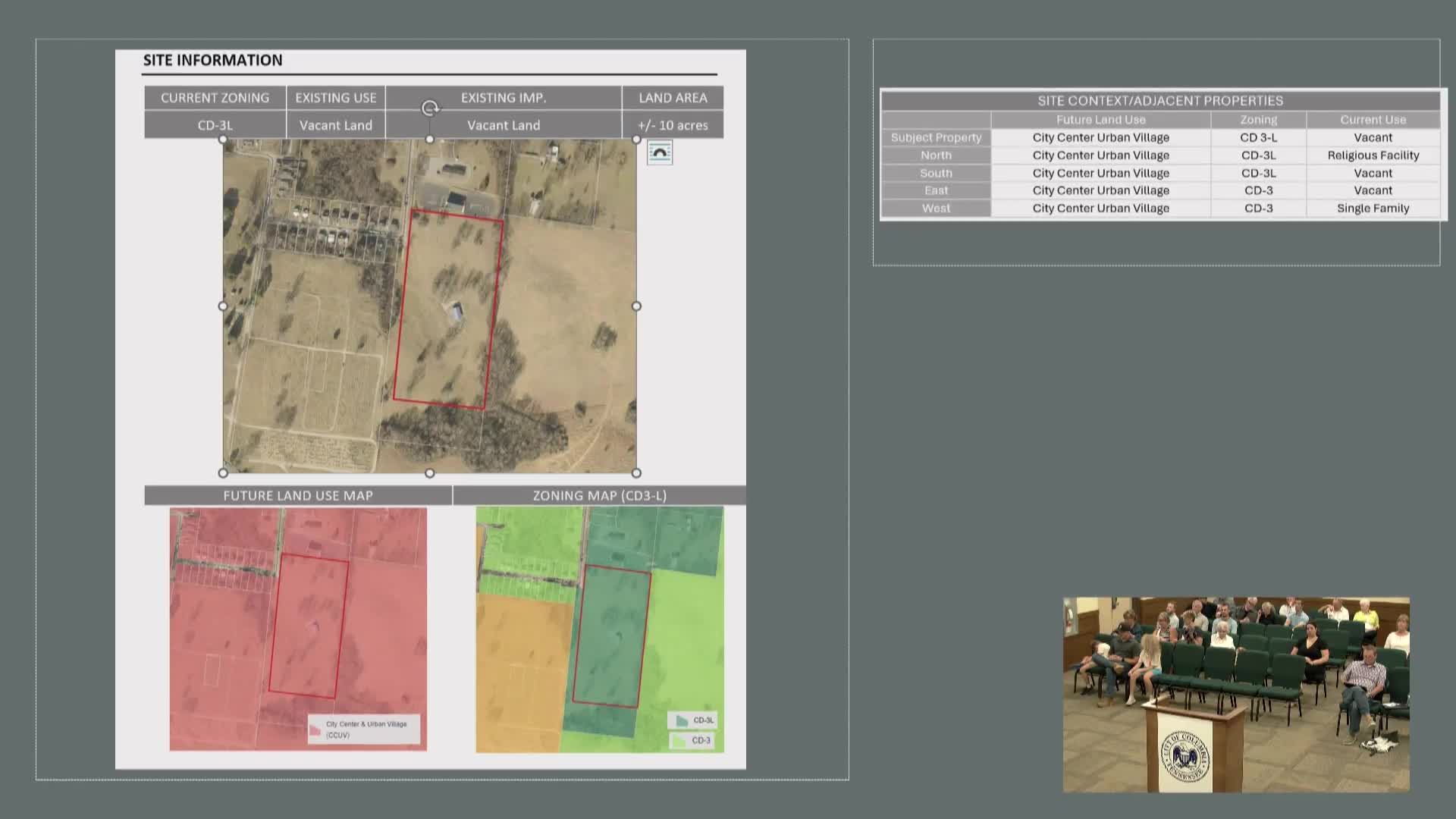Image resolution: width=1456 pixels, height=819 pixels.
Task: Click the 'FUTURE LAND USE MAP' label
Action: pyautogui.click(x=298, y=495)
